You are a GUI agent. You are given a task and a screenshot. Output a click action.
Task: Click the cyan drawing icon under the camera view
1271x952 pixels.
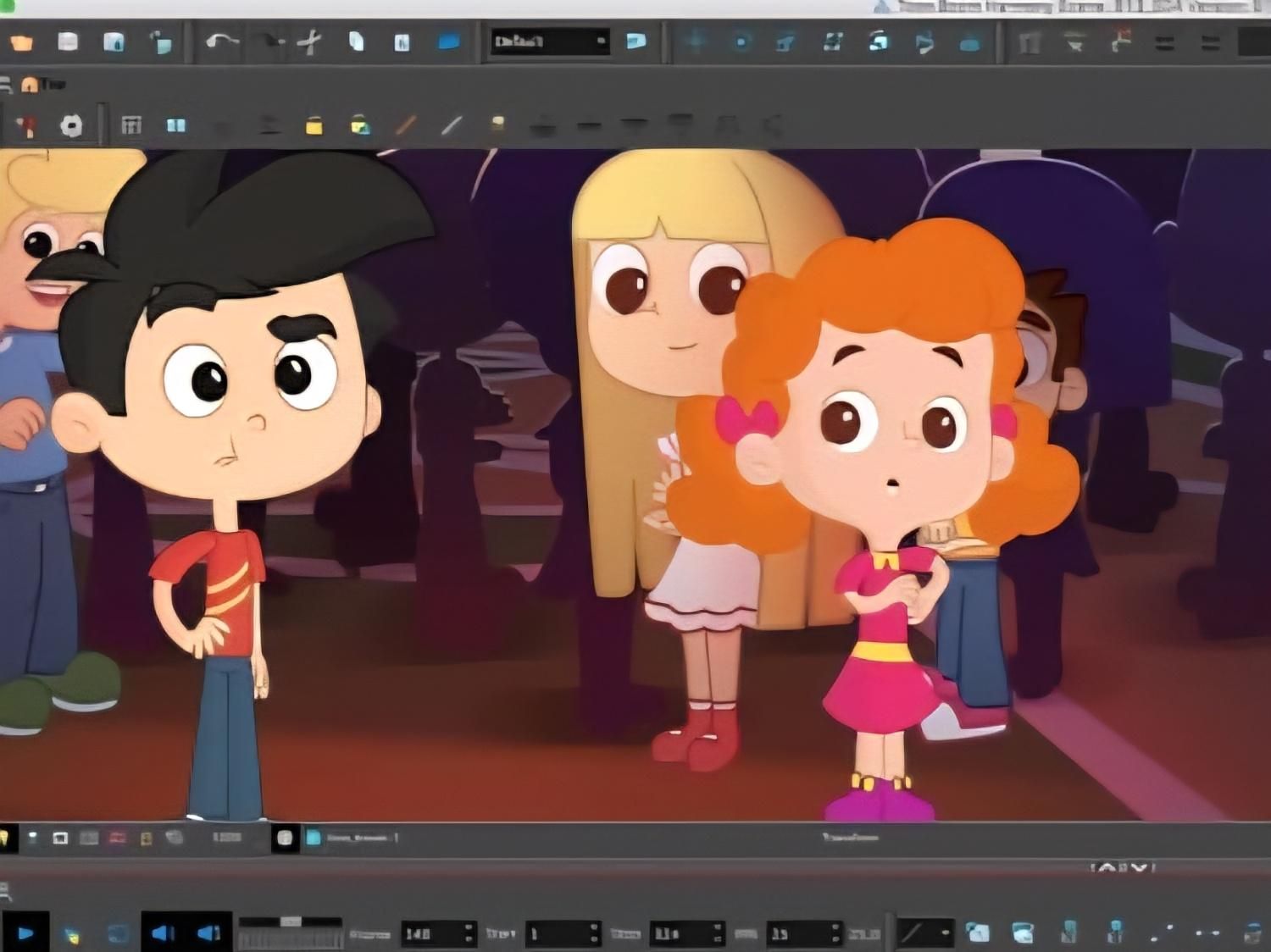click(314, 839)
